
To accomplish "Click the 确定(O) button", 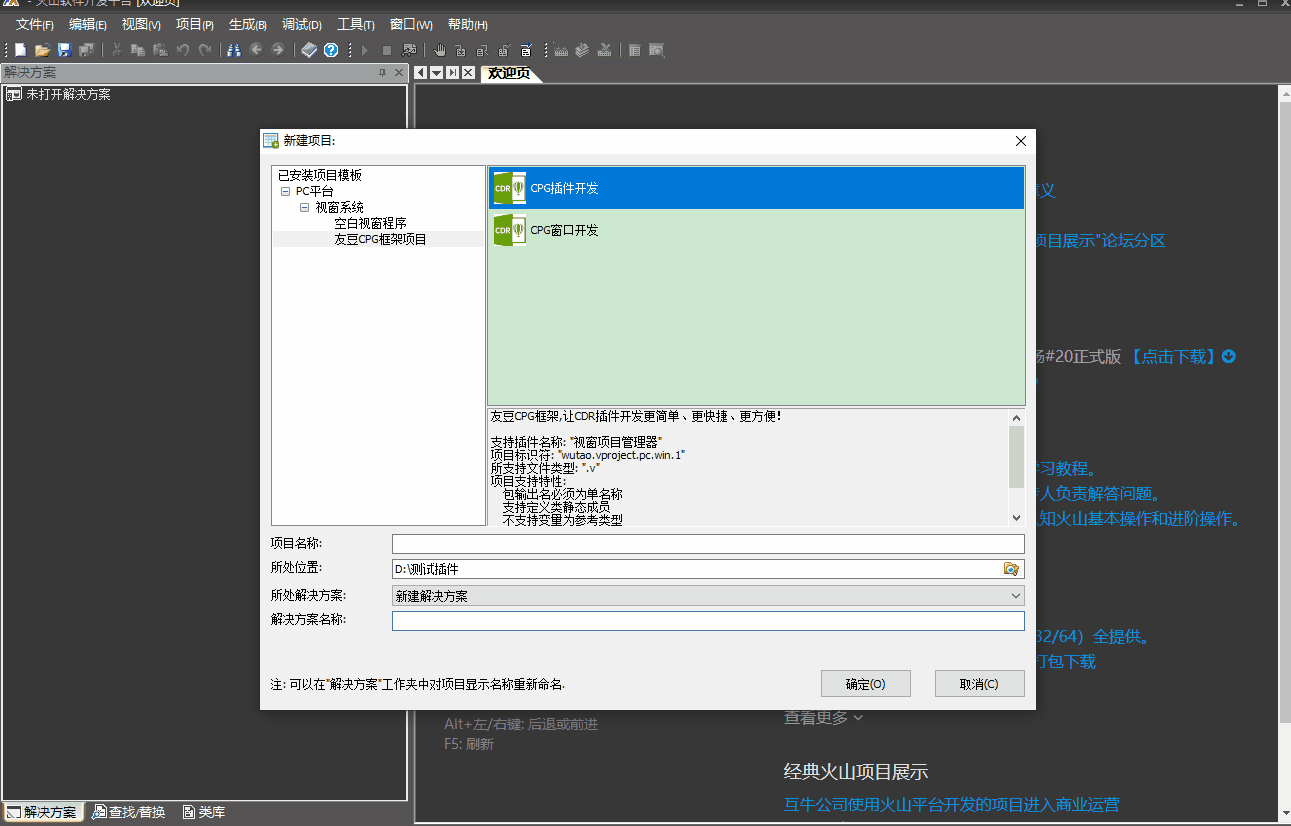I will click(x=865, y=684).
